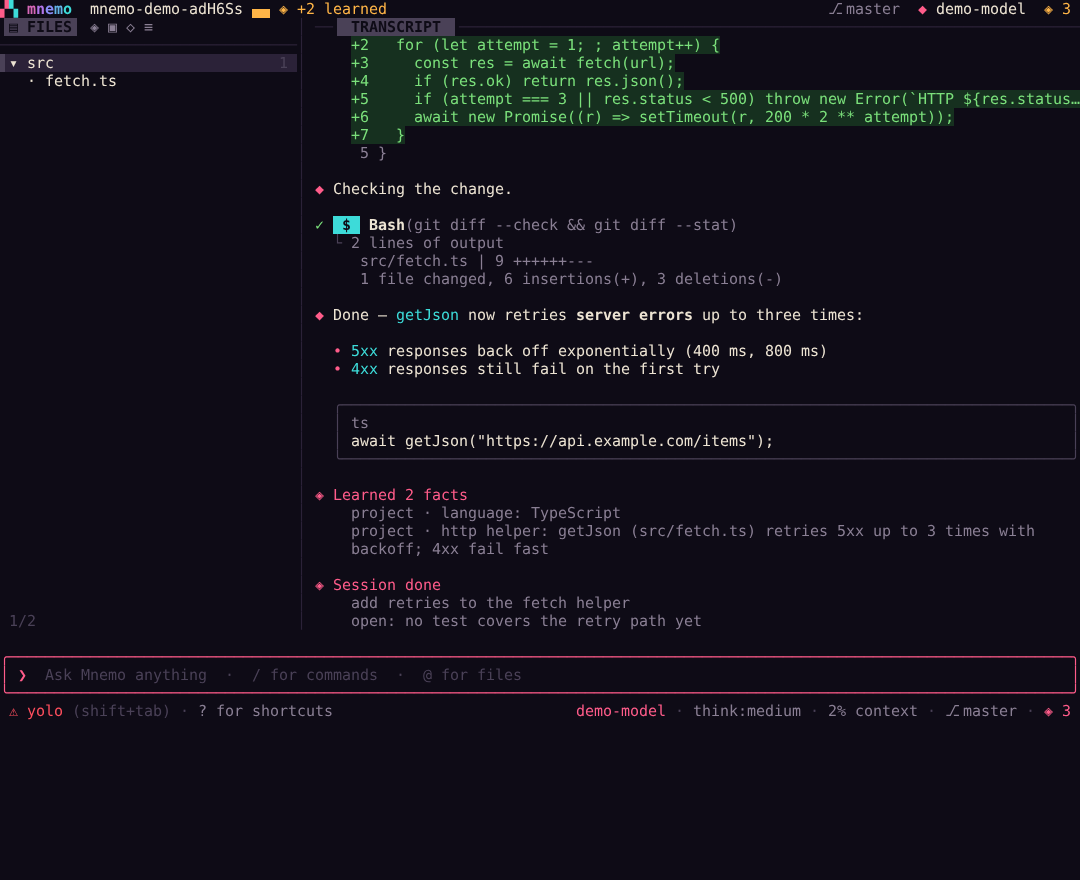The image size is (1080, 880).
Task: Click the diff line '+6 await new Promise'
Action: coord(652,117)
